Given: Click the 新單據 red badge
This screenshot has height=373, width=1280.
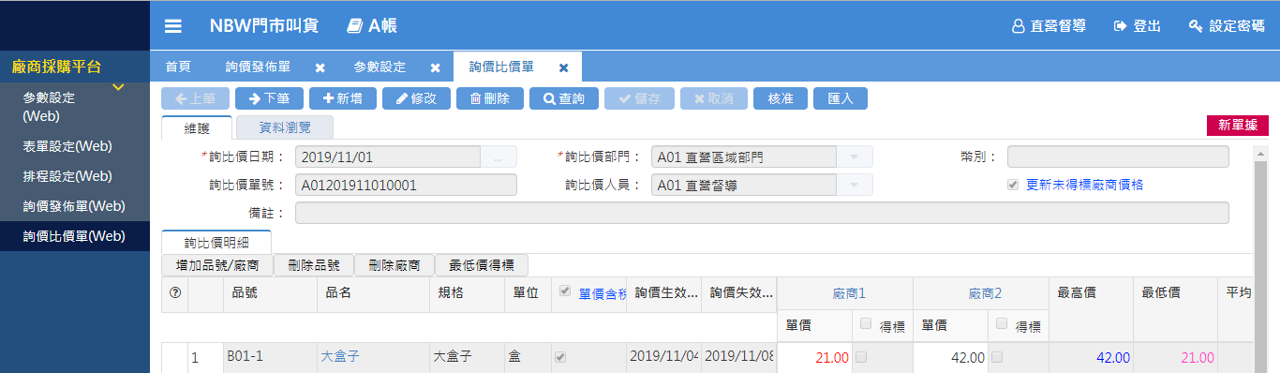Looking at the screenshot, I should coord(1238,125).
